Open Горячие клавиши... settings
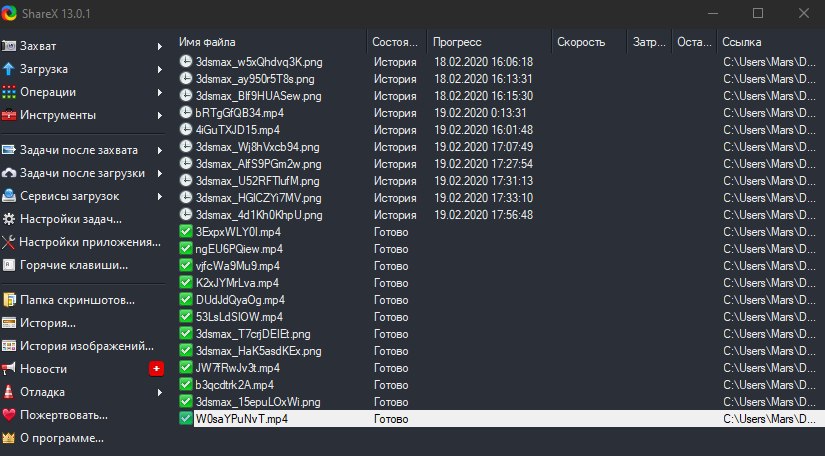This screenshot has height=456, width=825. tap(83, 265)
